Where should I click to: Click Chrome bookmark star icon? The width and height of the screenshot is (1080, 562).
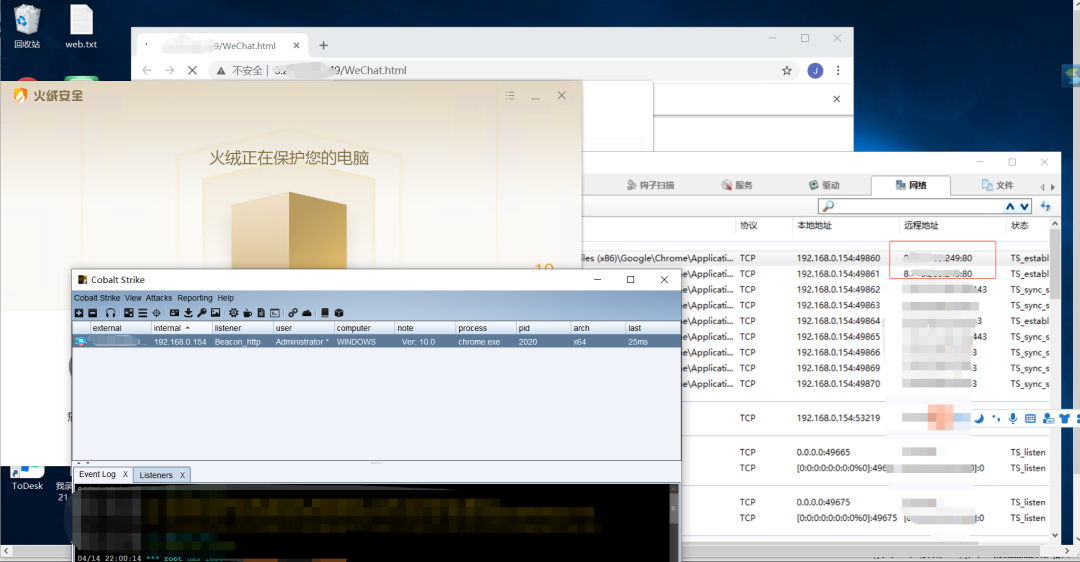tap(787, 70)
